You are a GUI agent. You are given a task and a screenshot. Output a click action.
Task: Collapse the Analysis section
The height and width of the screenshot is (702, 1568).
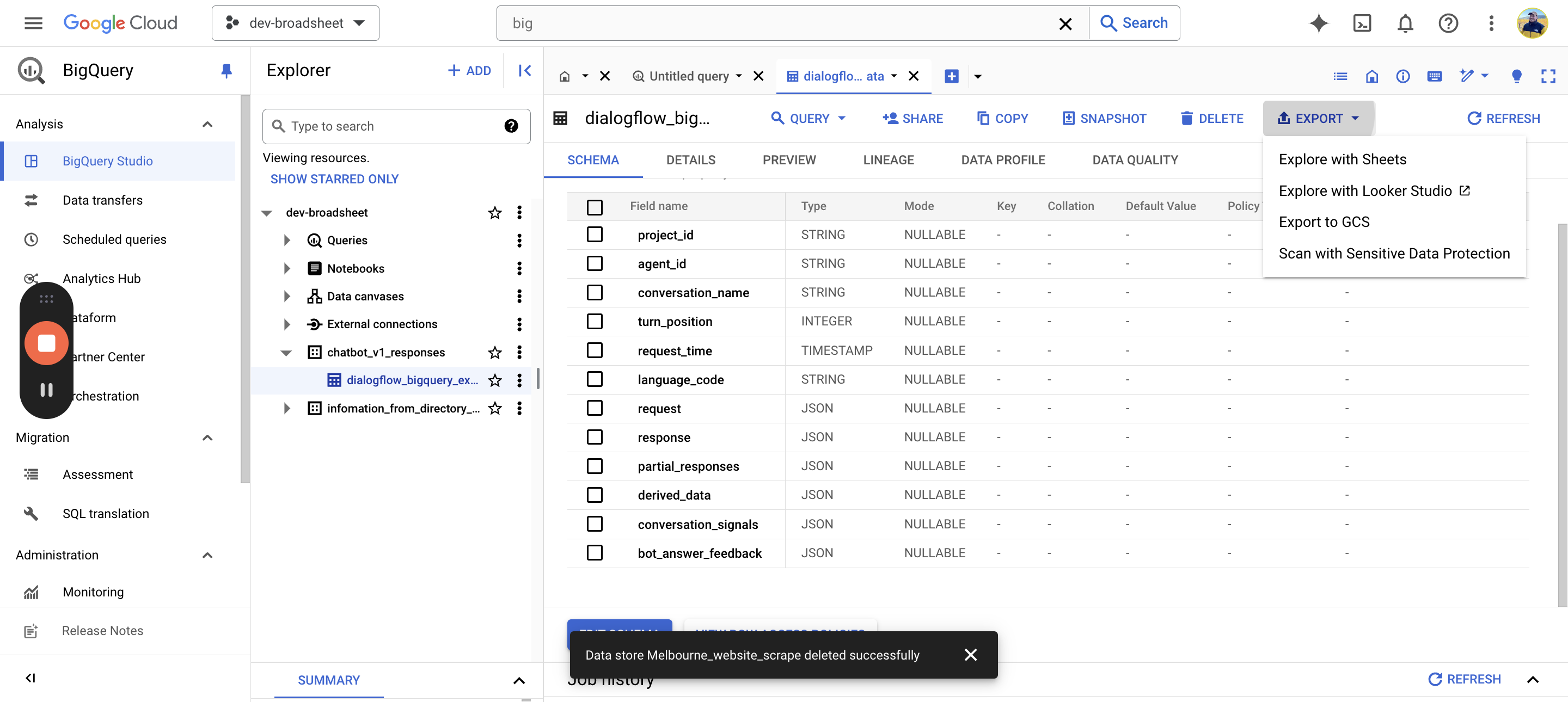pyautogui.click(x=207, y=124)
